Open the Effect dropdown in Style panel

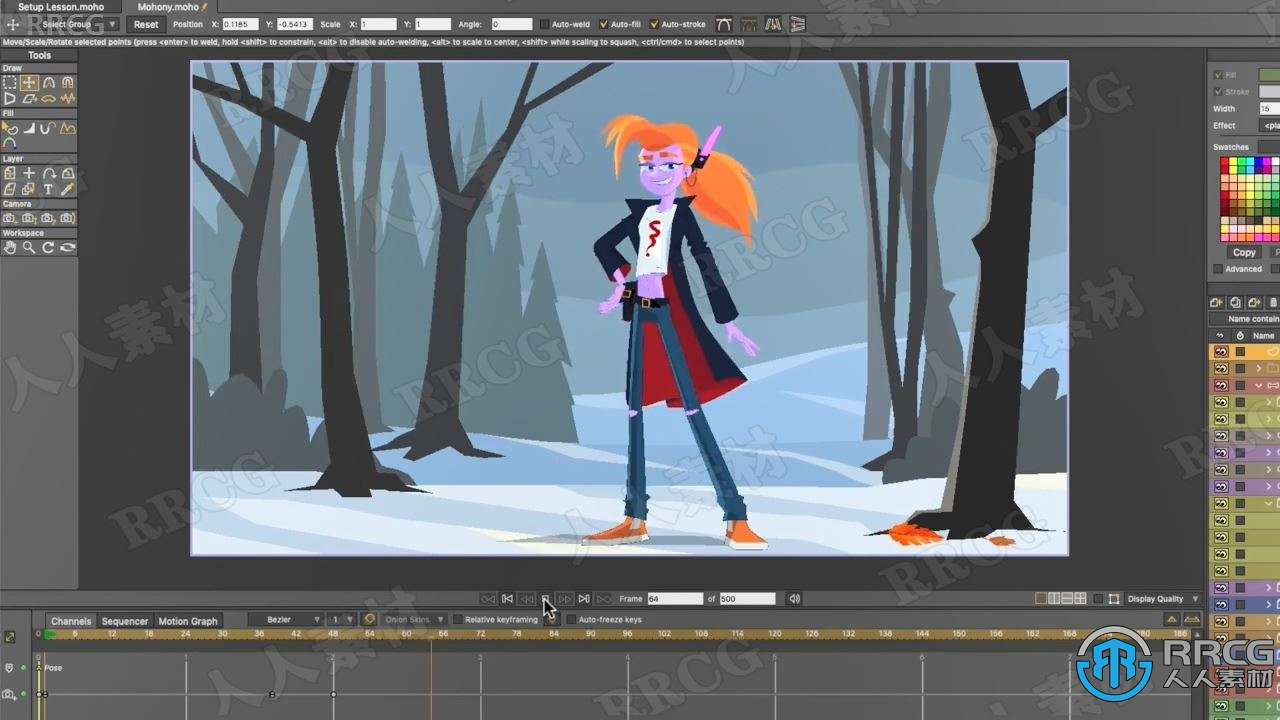1269,126
